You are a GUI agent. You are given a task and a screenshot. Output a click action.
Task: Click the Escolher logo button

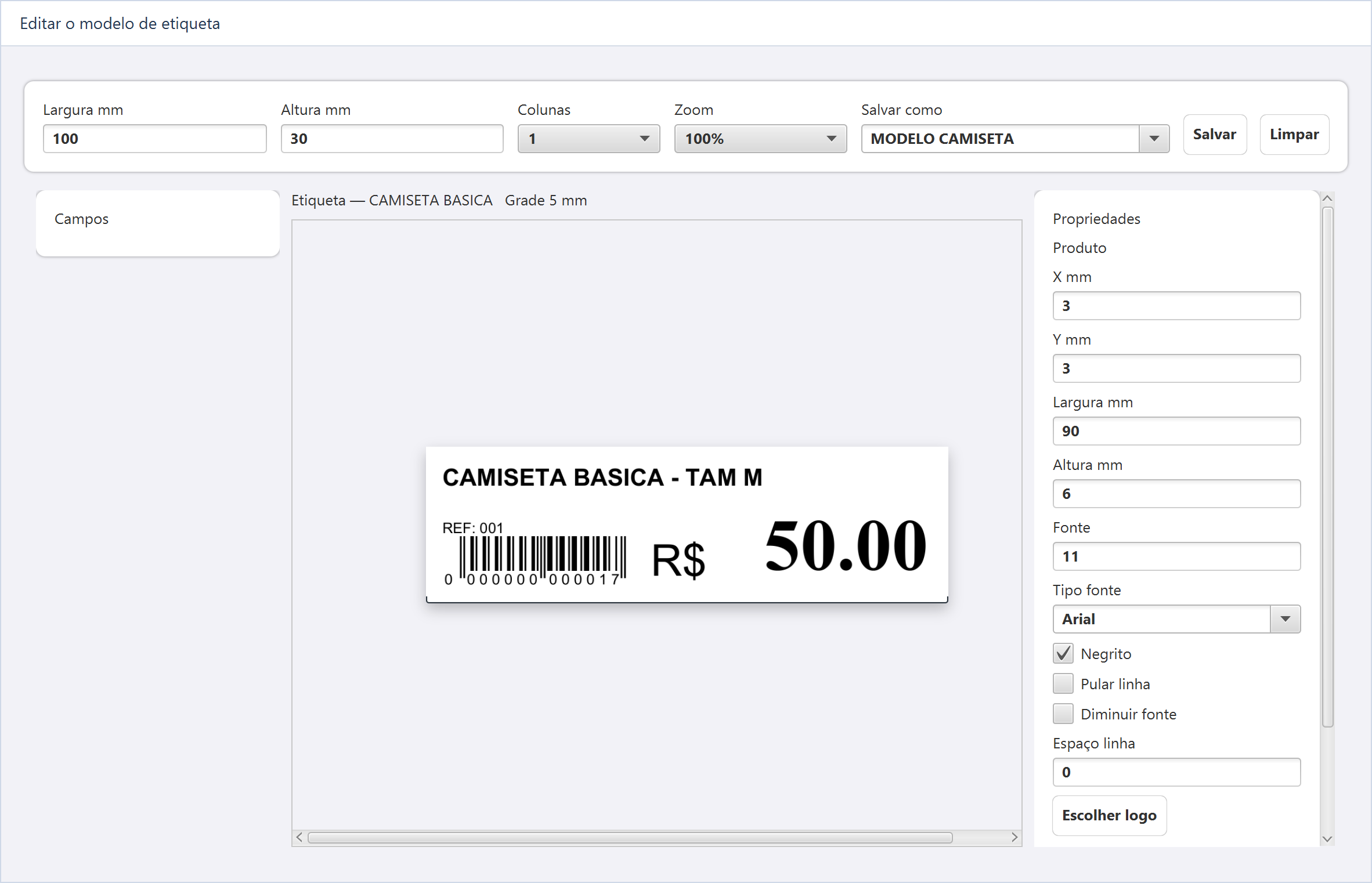1109,816
